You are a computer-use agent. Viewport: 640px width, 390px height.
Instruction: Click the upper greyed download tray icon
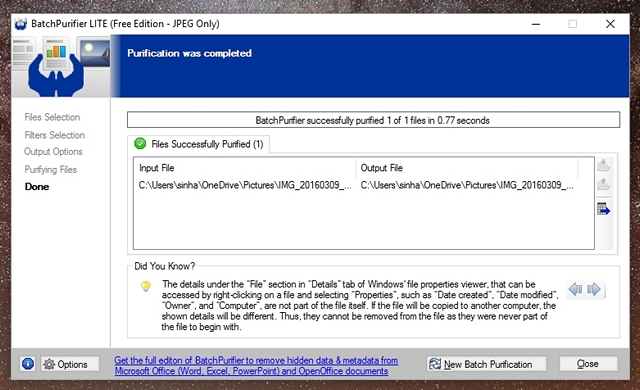pos(604,165)
